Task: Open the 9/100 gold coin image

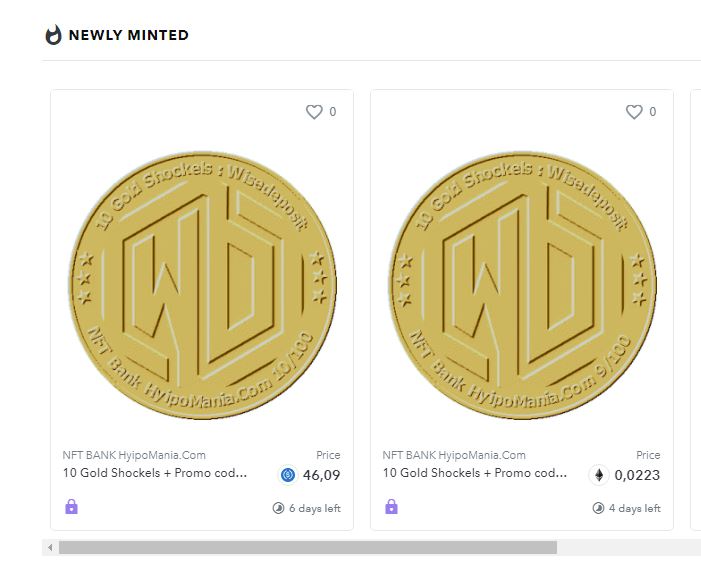Action: click(522, 285)
